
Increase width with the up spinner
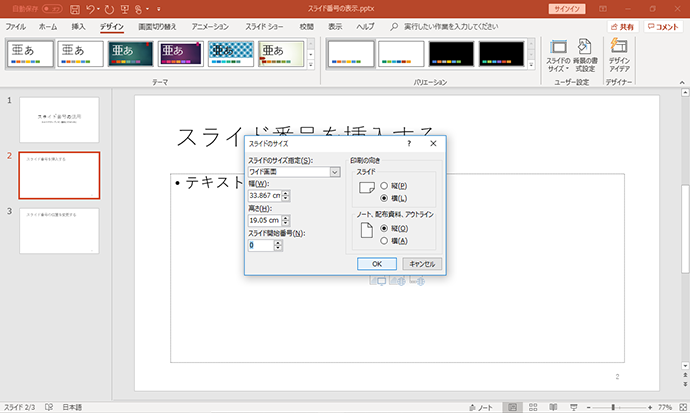click(x=286, y=193)
